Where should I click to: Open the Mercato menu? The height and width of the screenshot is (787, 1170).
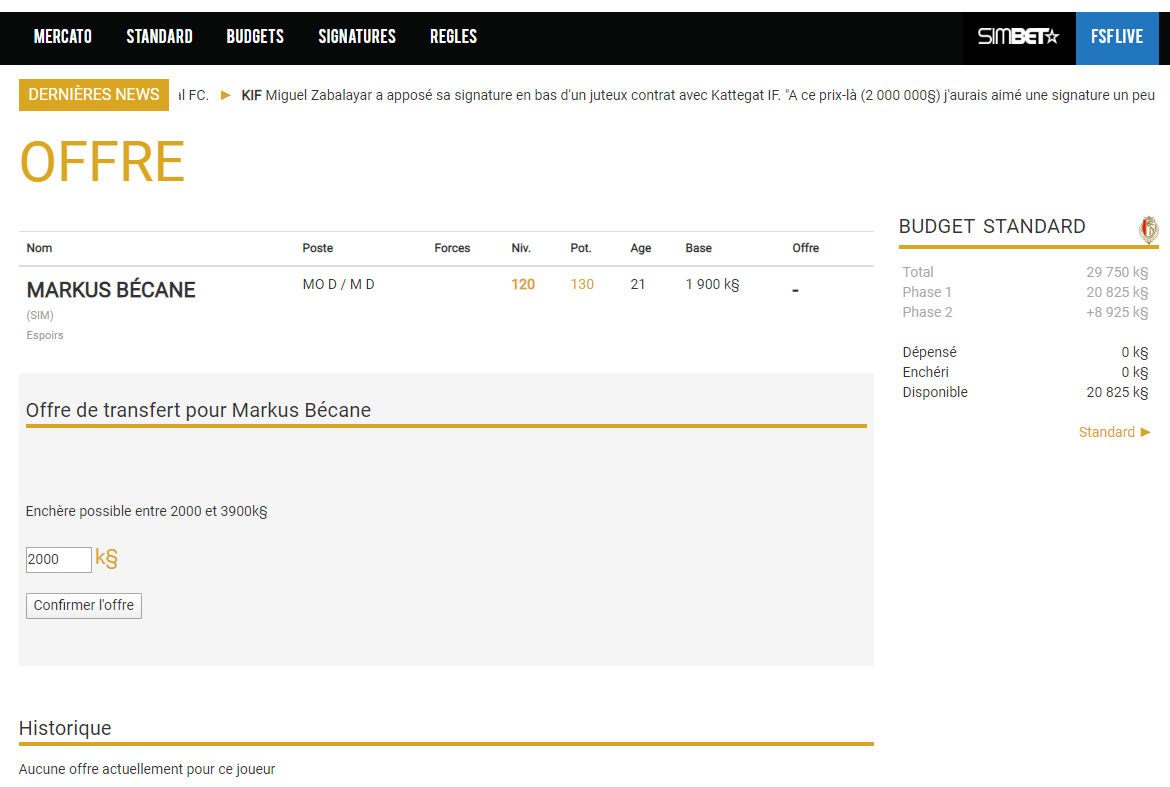point(63,37)
